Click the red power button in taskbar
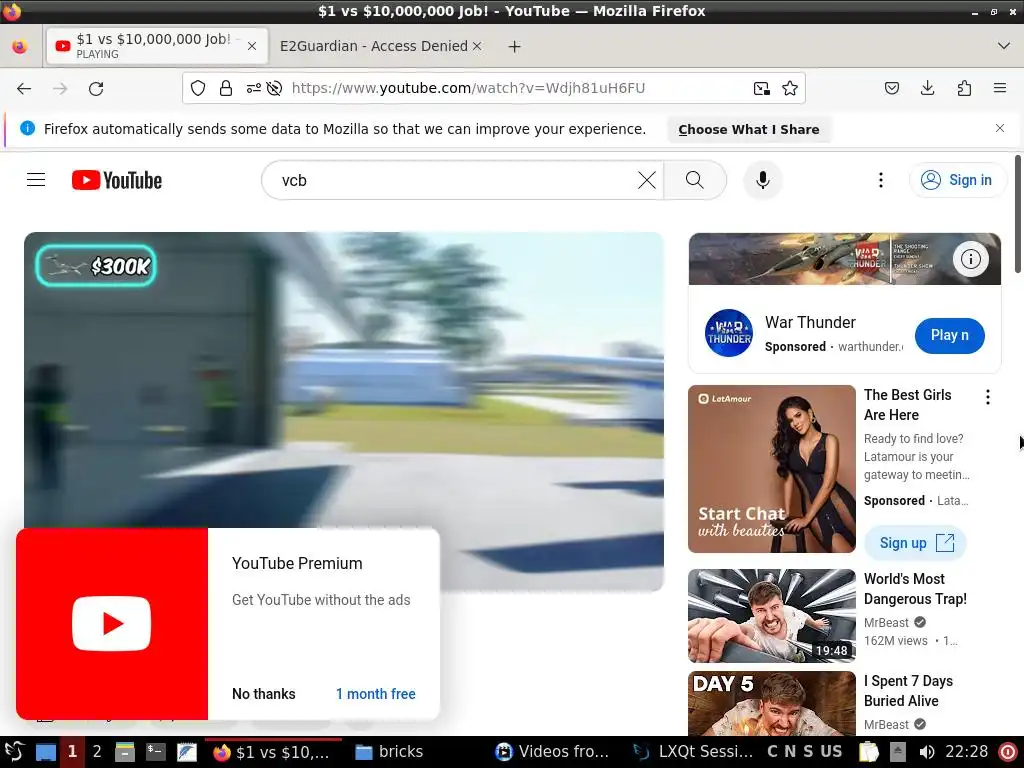 pos(1008,752)
